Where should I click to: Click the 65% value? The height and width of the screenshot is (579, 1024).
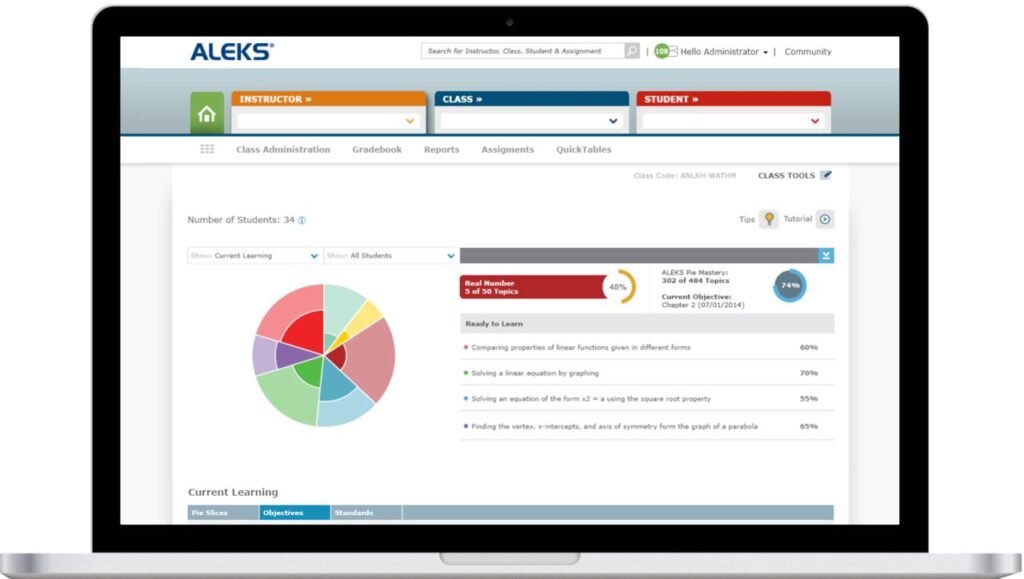(808, 426)
